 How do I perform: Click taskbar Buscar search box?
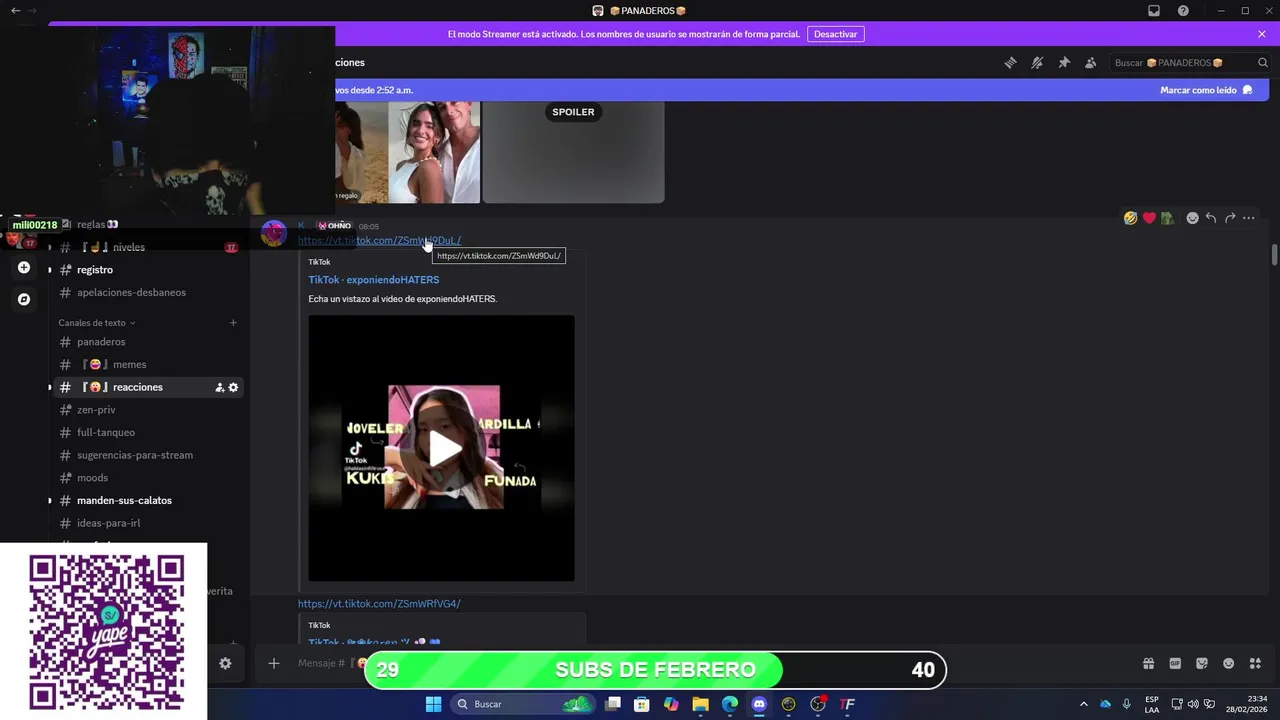tap(522, 704)
